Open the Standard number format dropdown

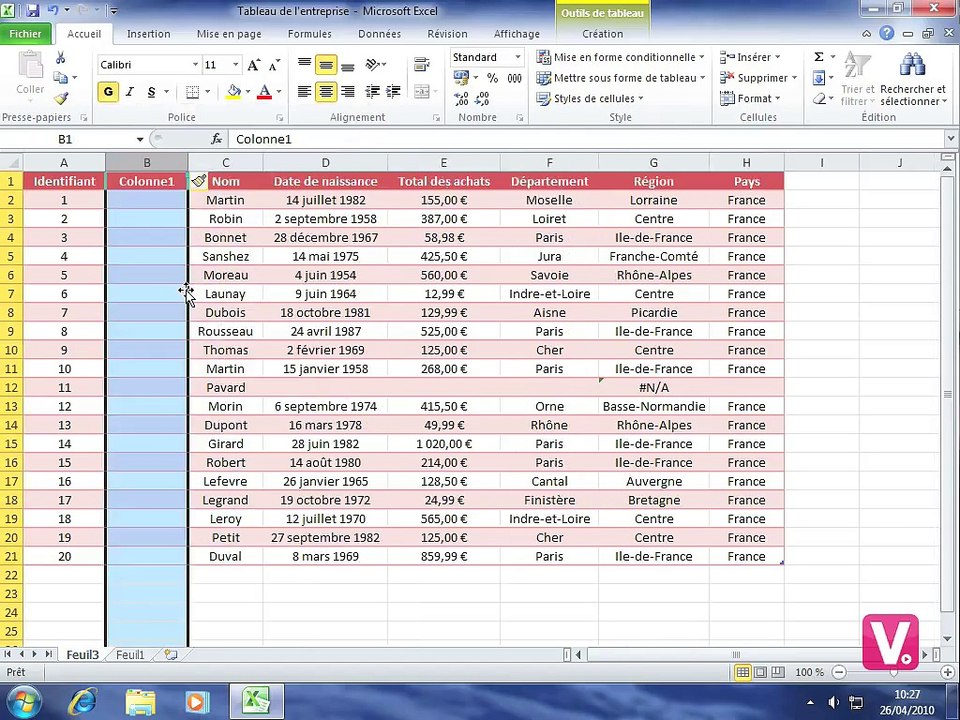517,57
